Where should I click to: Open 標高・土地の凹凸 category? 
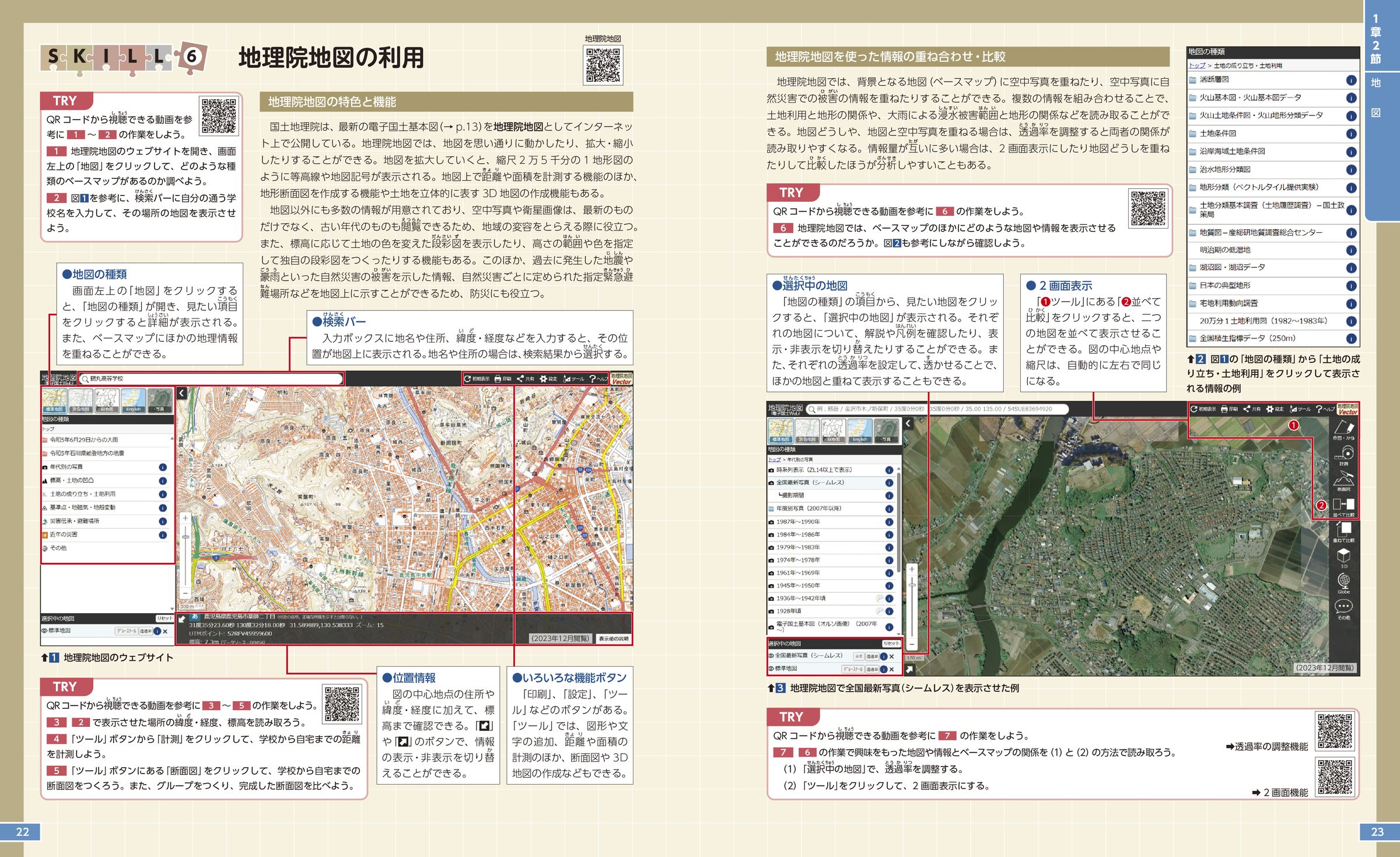108,481
